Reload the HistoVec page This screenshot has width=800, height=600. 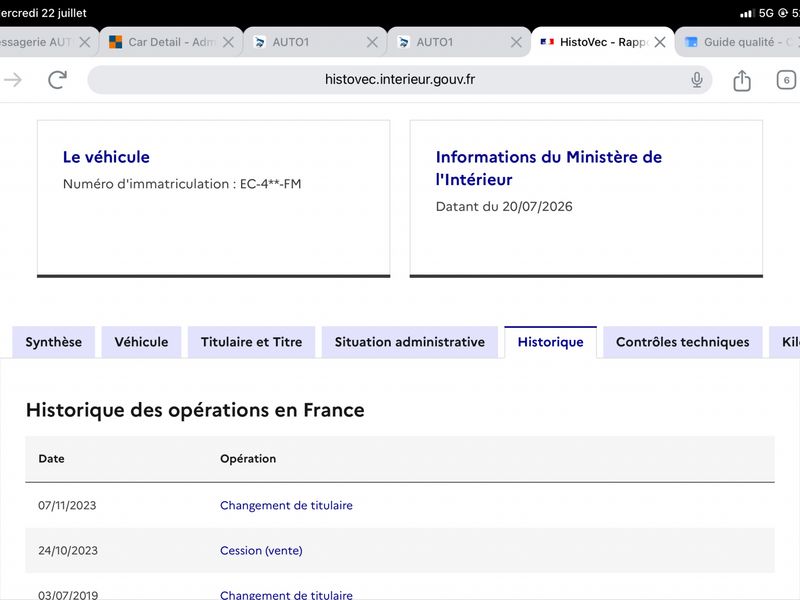[58, 80]
